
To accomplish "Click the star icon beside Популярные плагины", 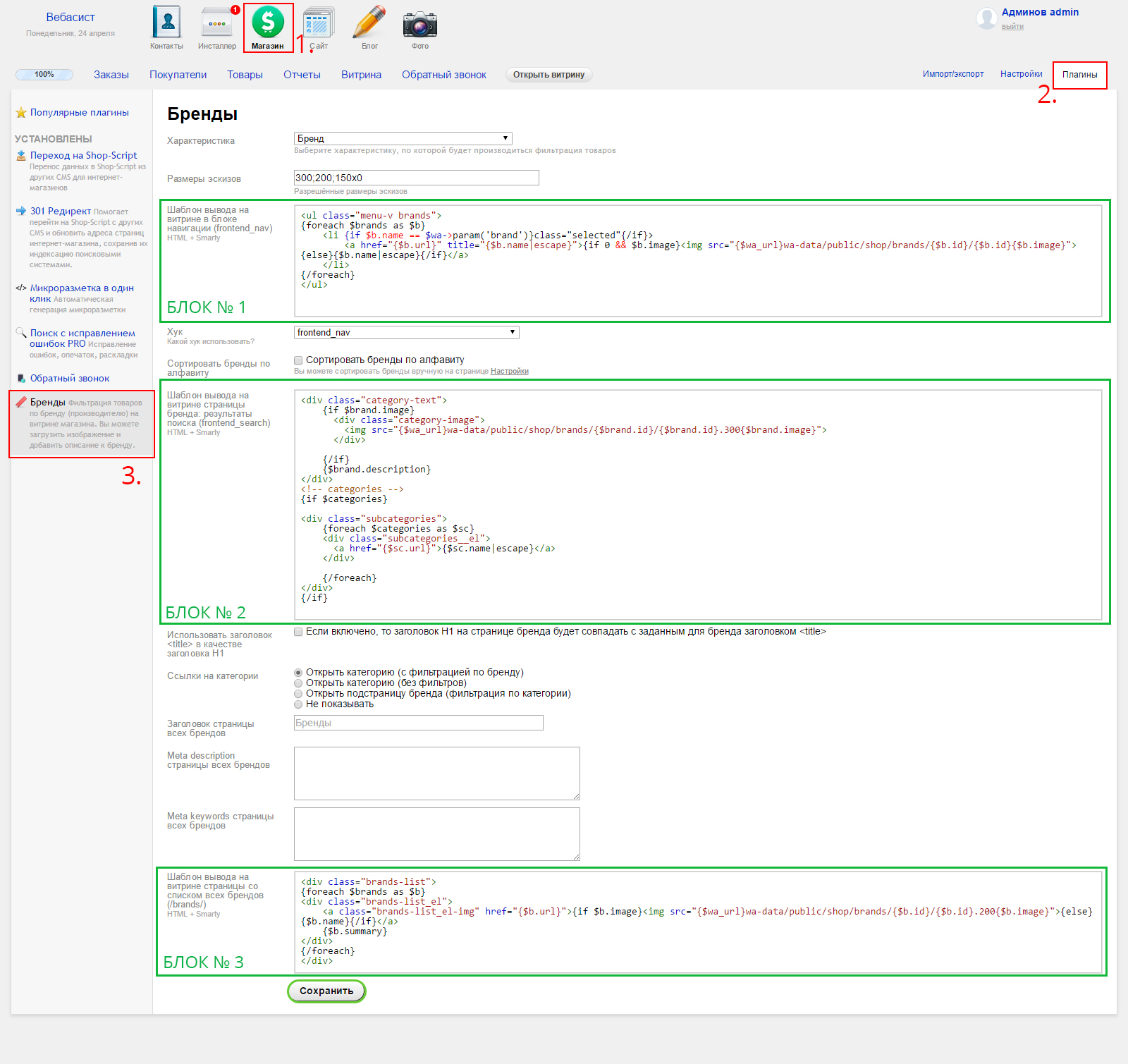I will point(21,113).
